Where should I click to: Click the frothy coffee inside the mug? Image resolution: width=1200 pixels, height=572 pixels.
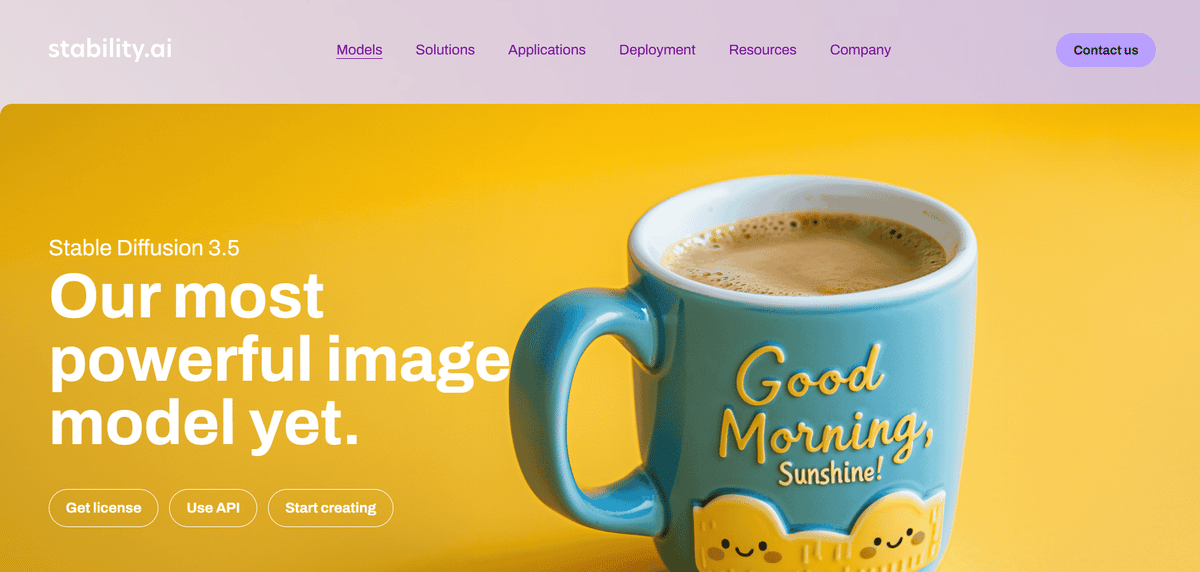[805, 248]
